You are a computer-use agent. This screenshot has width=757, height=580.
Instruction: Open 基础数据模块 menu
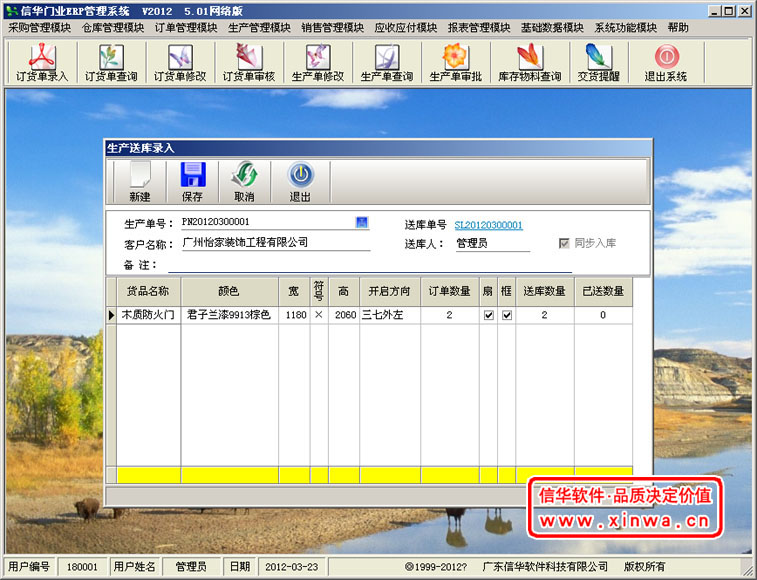pyautogui.click(x=552, y=28)
